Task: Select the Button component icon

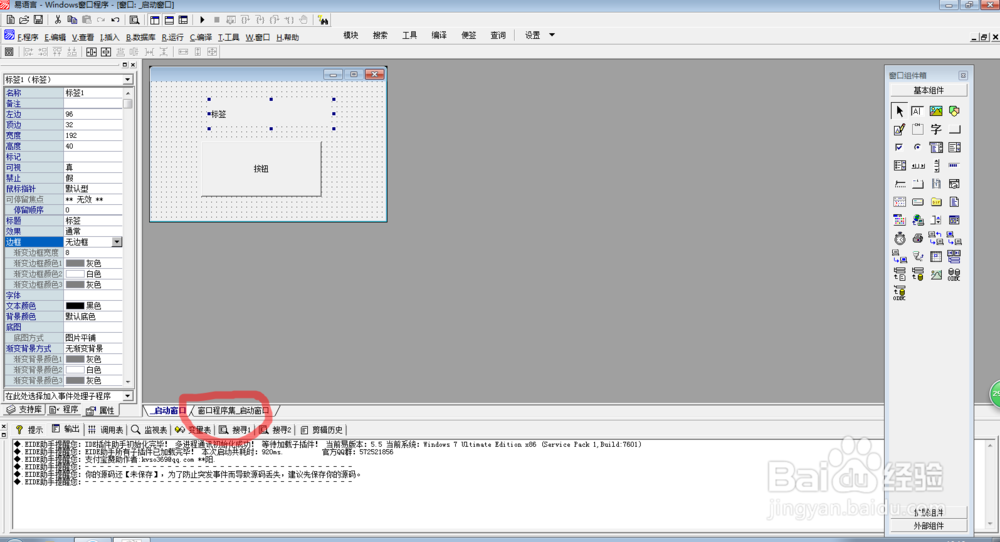Action: click(x=954, y=129)
